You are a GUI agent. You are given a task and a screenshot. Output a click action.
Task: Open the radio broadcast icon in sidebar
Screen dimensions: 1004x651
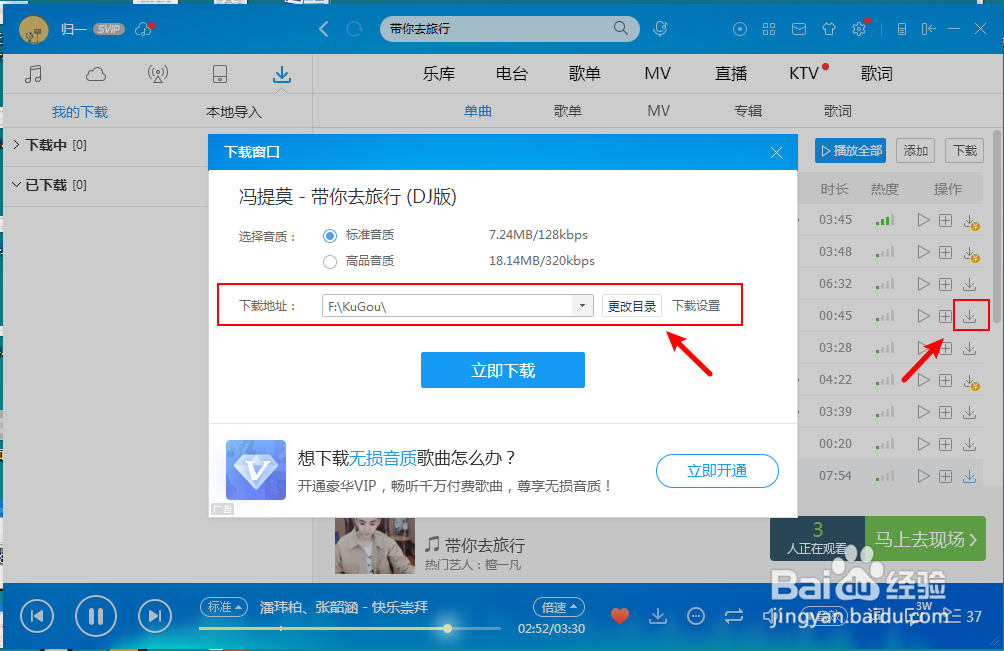(157, 73)
